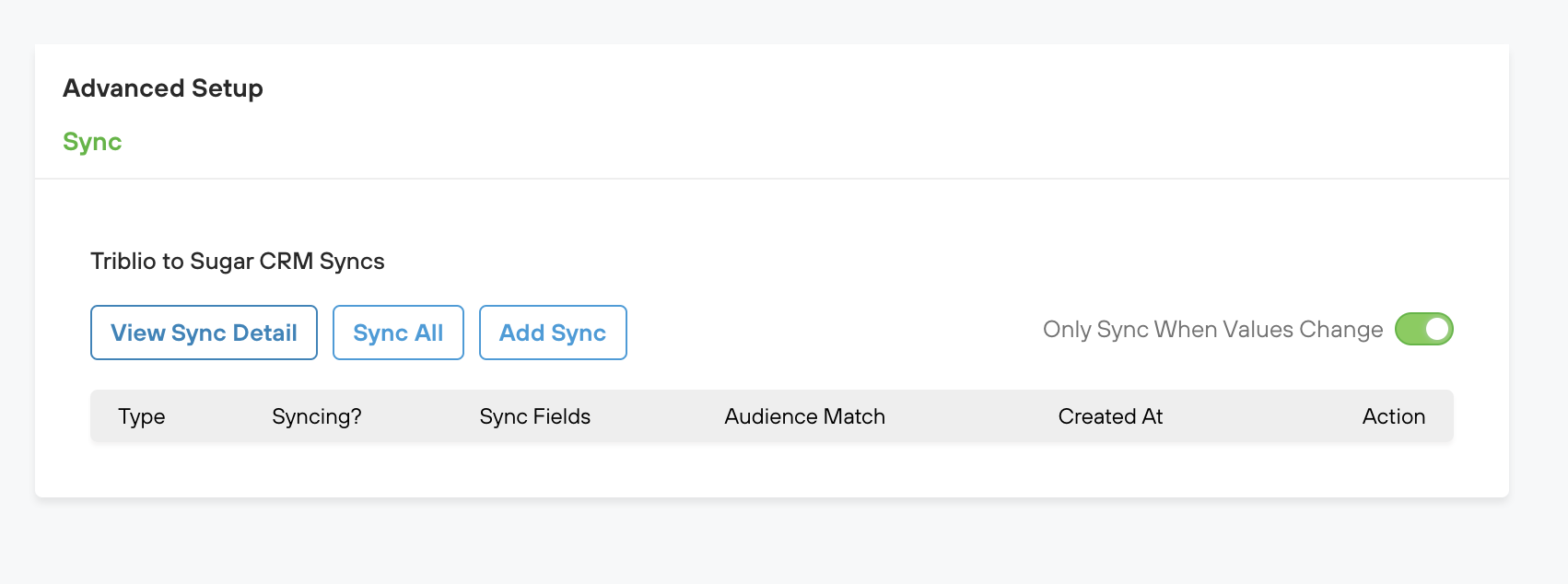The height and width of the screenshot is (584, 1568).
Task: Click the divider line below the Sync tab
Action: [772, 179]
